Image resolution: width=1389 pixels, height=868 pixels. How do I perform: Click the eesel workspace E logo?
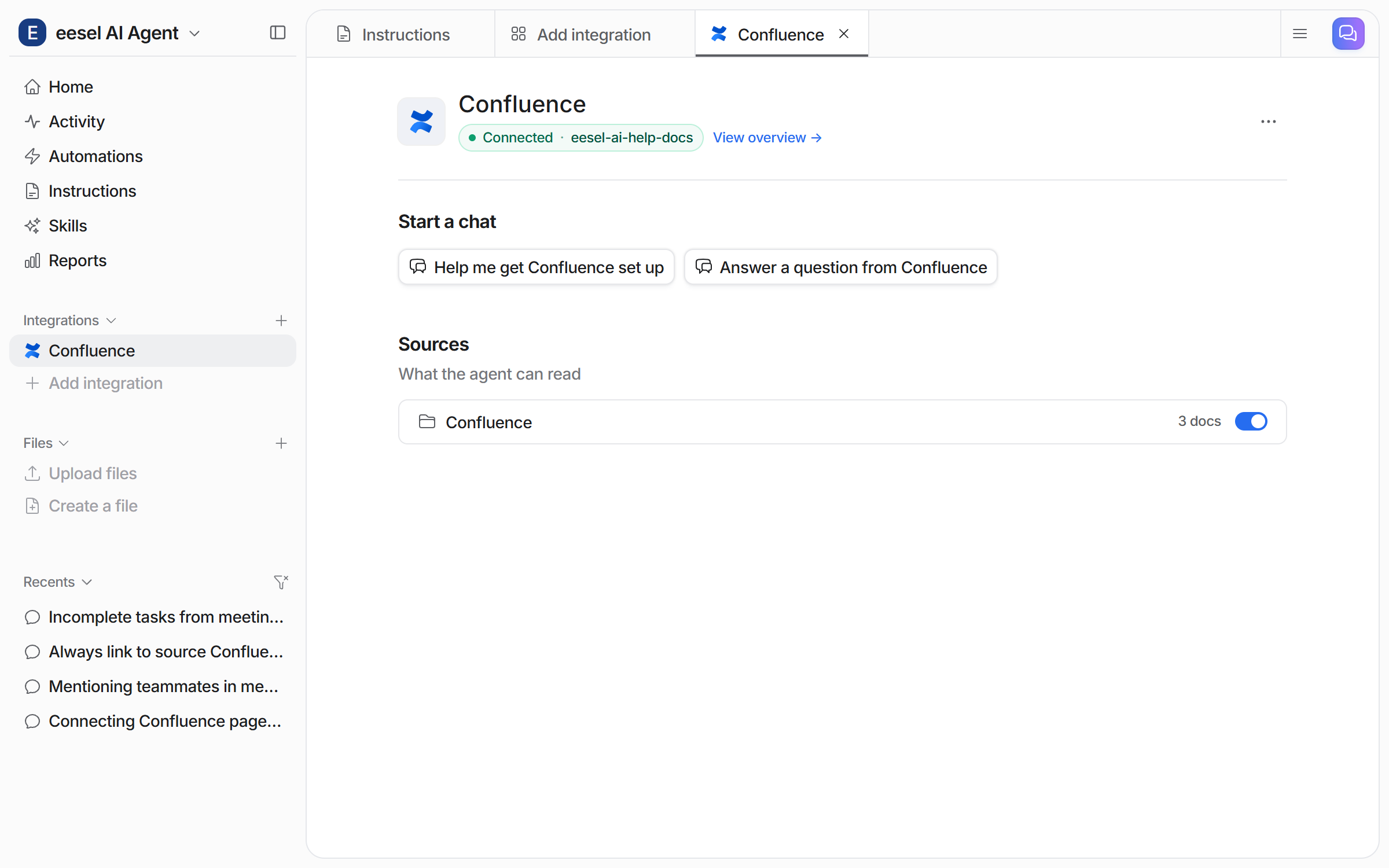coord(32,33)
